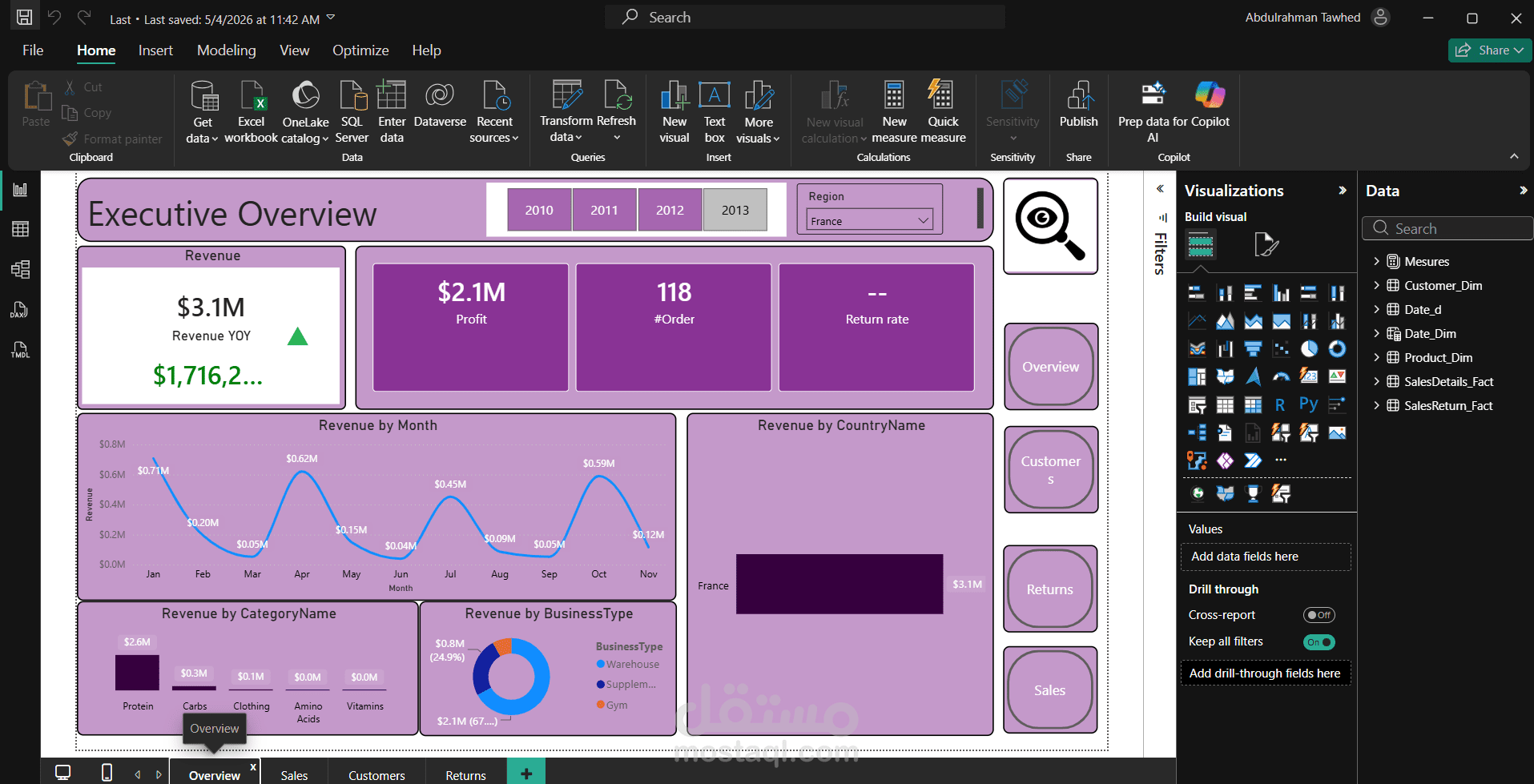Select the R script visual type
1534x784 pixels.
point(1280,404)
